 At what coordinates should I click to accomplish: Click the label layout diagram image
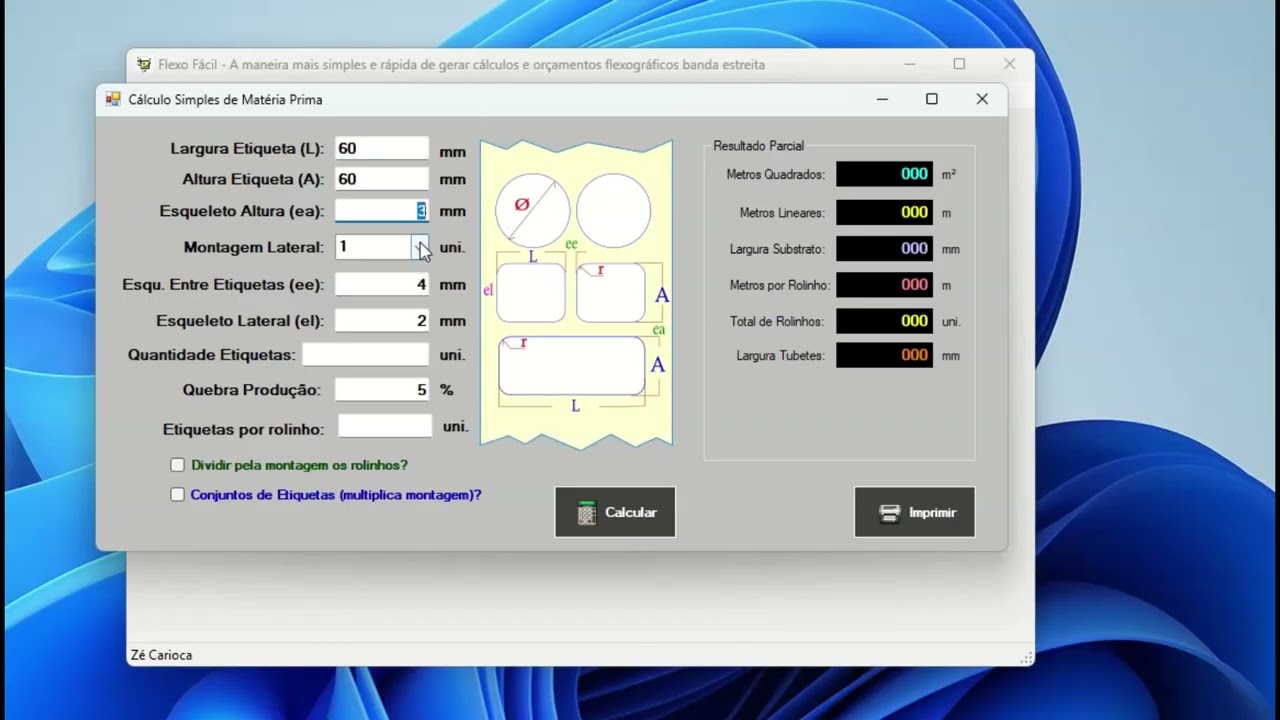click(x=576, y=293)
